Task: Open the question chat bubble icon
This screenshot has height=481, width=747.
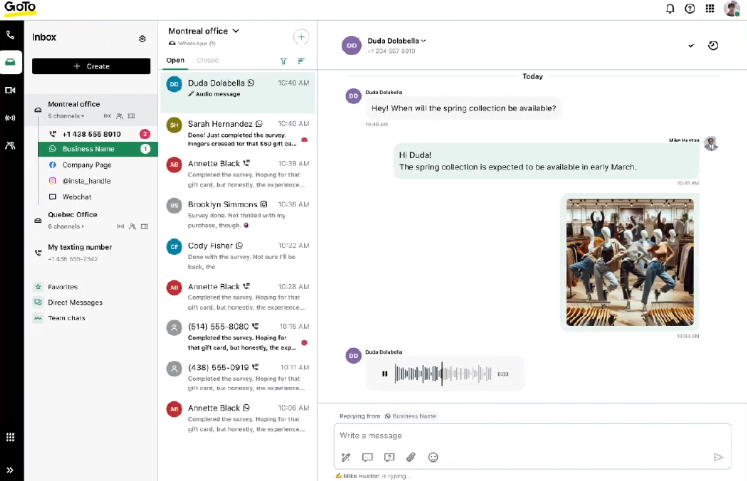Action: click(x=389, y=458)
